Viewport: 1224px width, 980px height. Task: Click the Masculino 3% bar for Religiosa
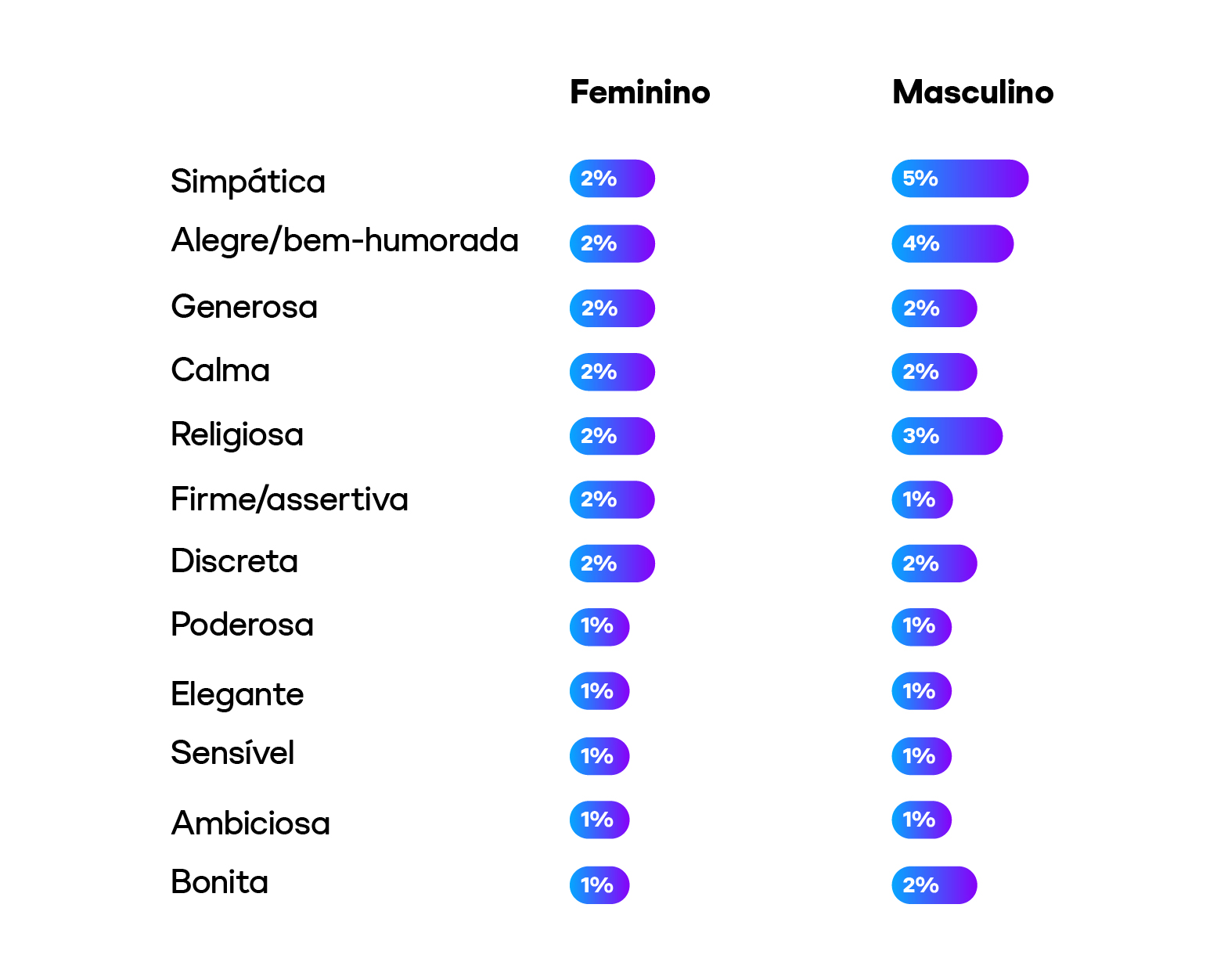(946, 436)
